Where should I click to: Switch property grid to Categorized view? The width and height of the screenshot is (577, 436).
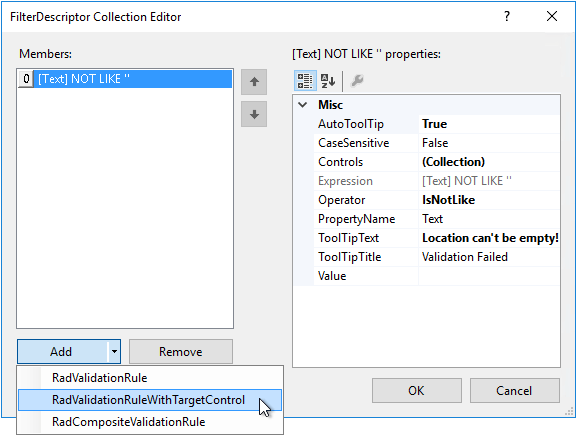[305, 81]
